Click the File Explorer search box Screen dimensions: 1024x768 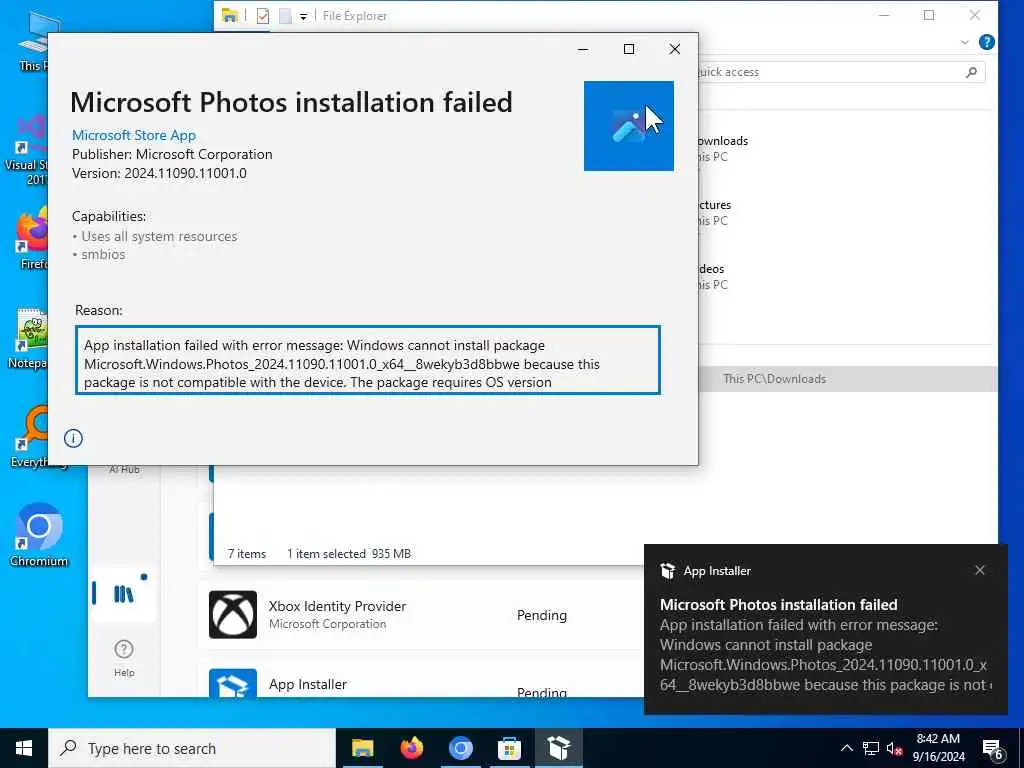(839, 72)
